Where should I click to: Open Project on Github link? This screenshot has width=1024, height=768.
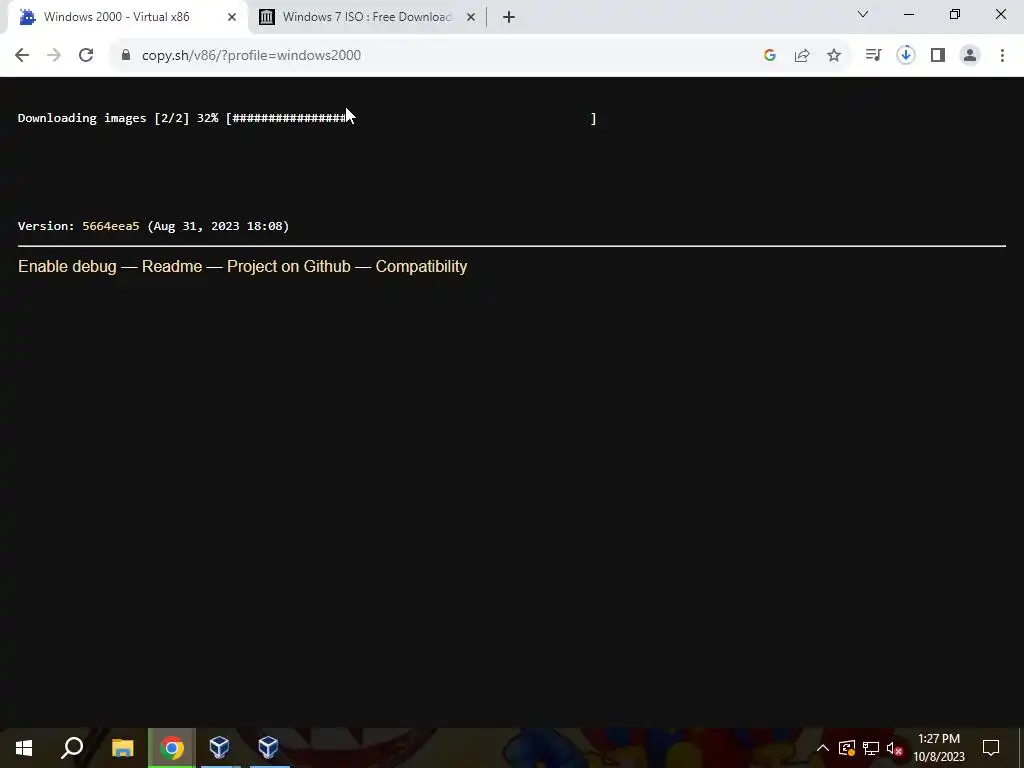click(x=289, y=266)
